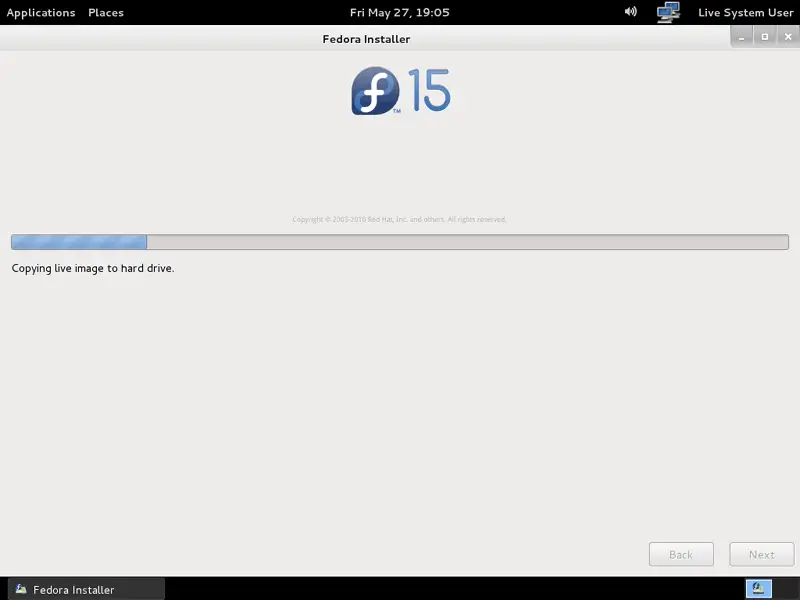Click the Red Hat copyright notice text
This screenshot has width=800, height=600.
(399, 219)
